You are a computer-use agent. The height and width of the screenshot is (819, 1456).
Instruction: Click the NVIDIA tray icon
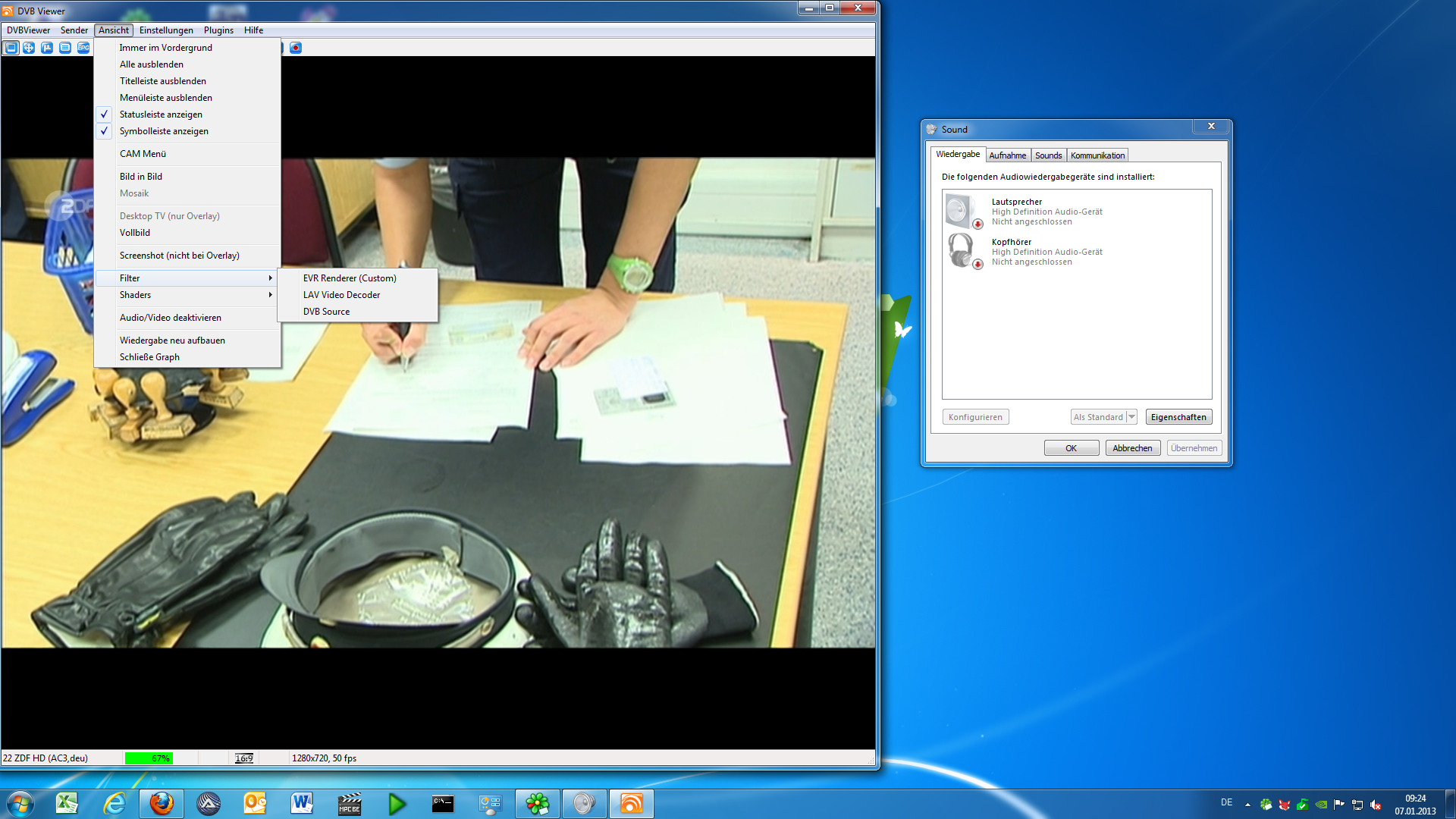pos(1321,805)
